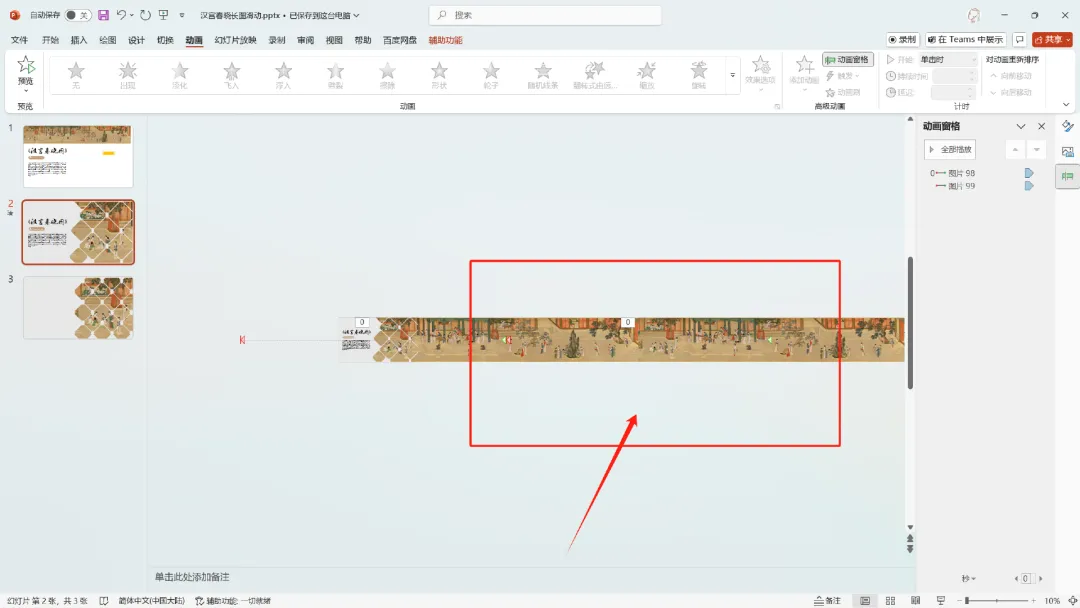The image size is (1080, 608).
Task: Select the 劈裂 (Split) animation effect
Action: [x=335, y=74]
